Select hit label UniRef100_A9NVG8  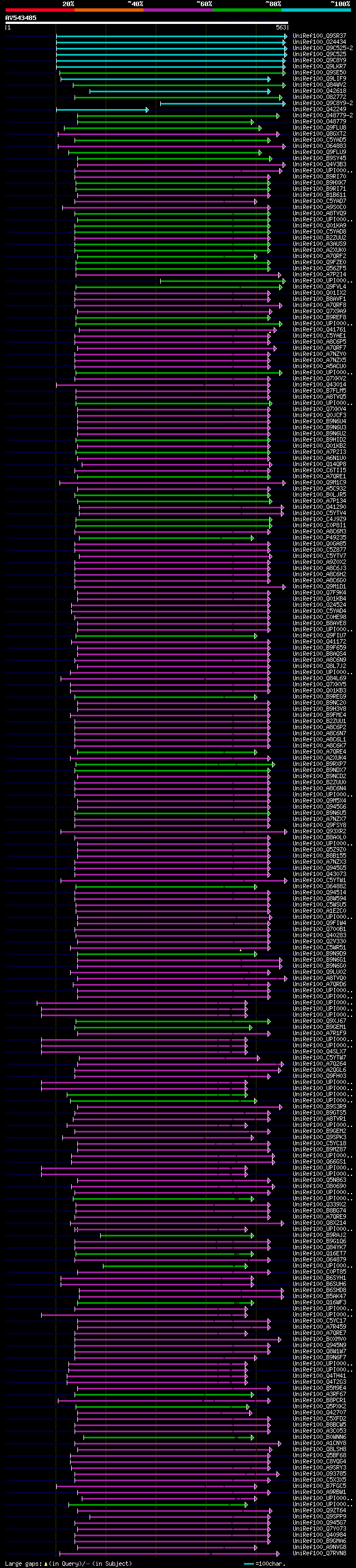[x=319, y=1547]
